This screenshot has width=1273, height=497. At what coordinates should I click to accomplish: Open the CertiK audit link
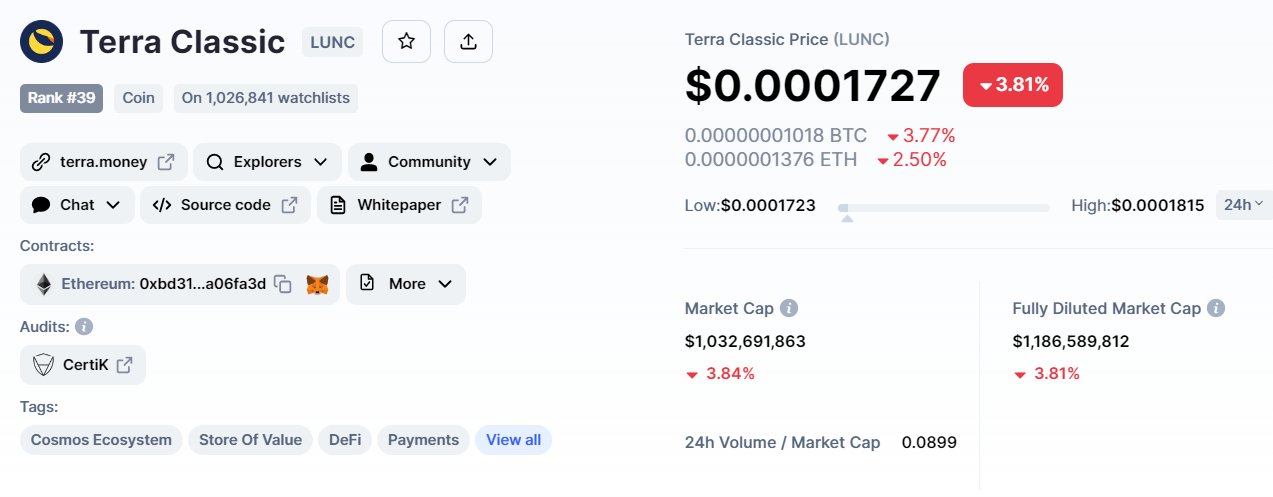tap(83, 365)
